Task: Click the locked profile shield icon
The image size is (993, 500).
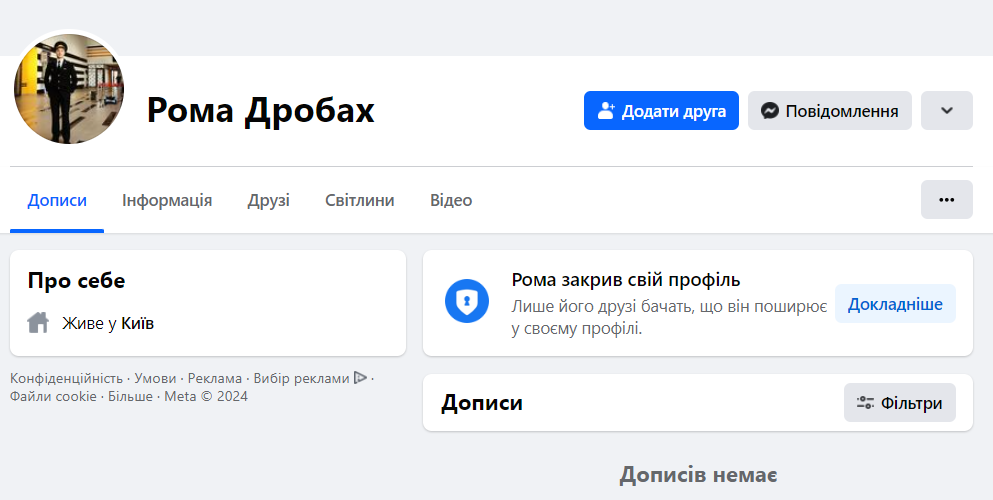Action: [466, 301]
